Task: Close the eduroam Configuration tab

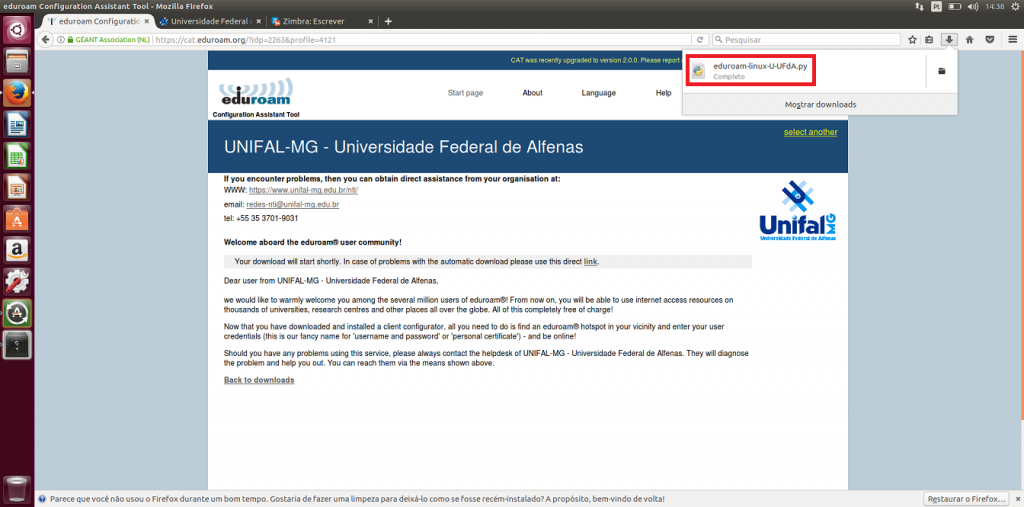Action: [x=146, y=21]
